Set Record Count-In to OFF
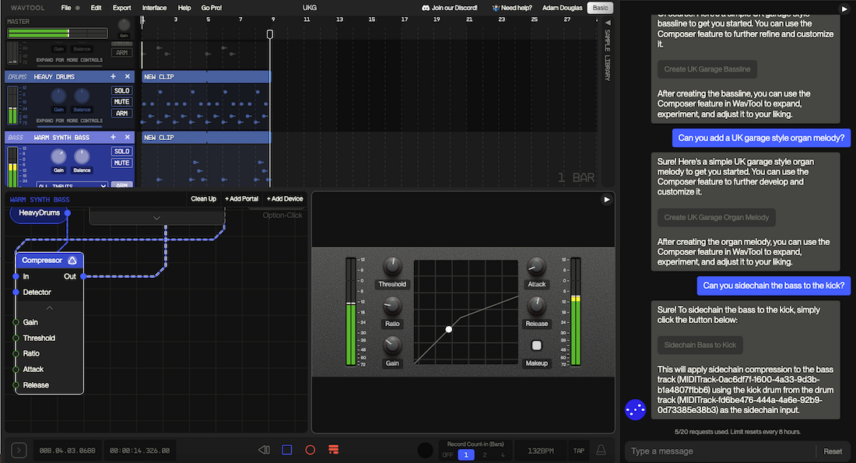This screenshot has width=856, height=463. (448, 455)
